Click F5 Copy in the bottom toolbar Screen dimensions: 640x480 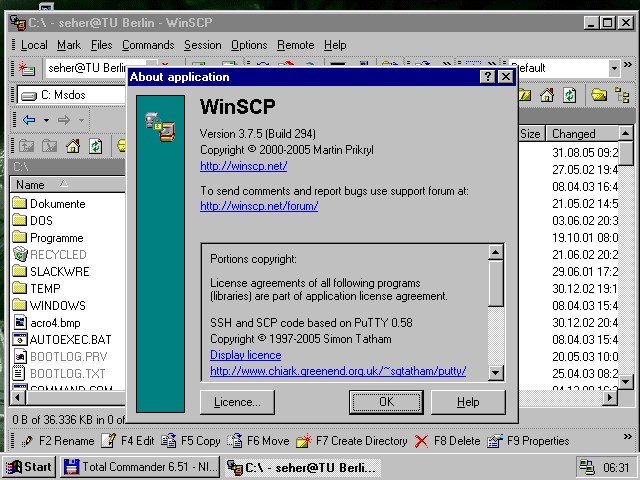tap(191, 441)
